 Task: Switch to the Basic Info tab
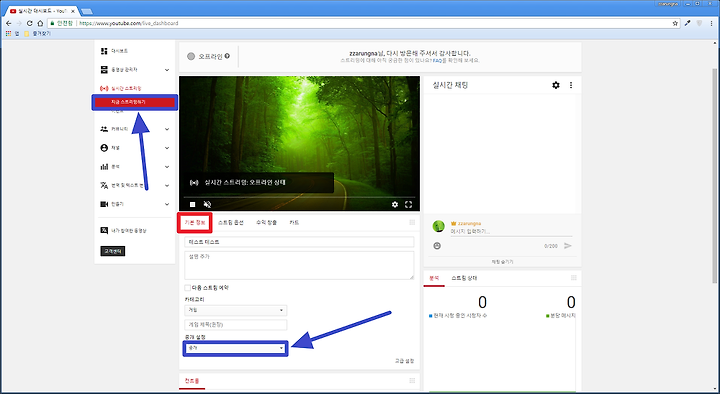pos(195,222)
